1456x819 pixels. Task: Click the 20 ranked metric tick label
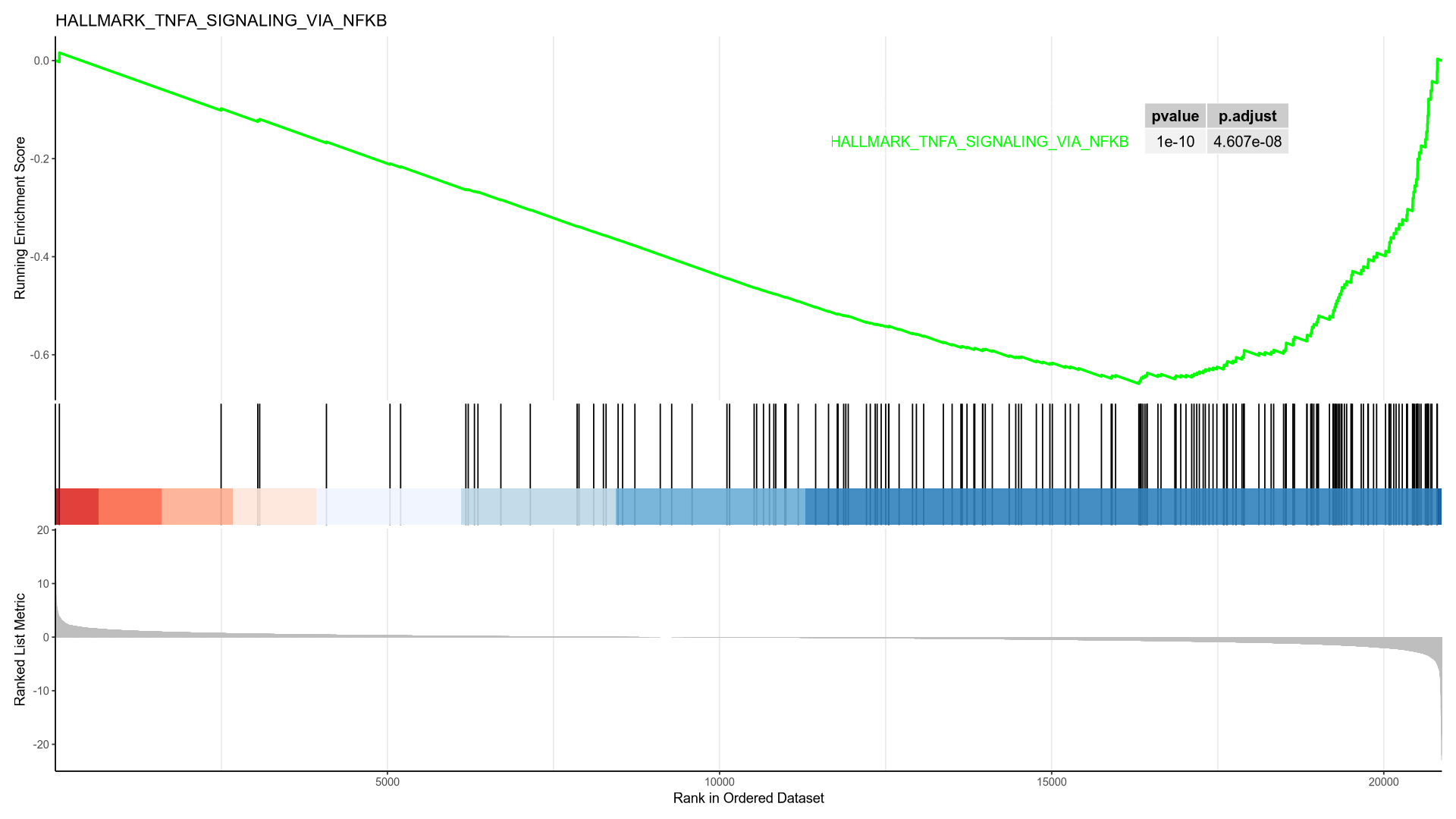tap(43, 530)
